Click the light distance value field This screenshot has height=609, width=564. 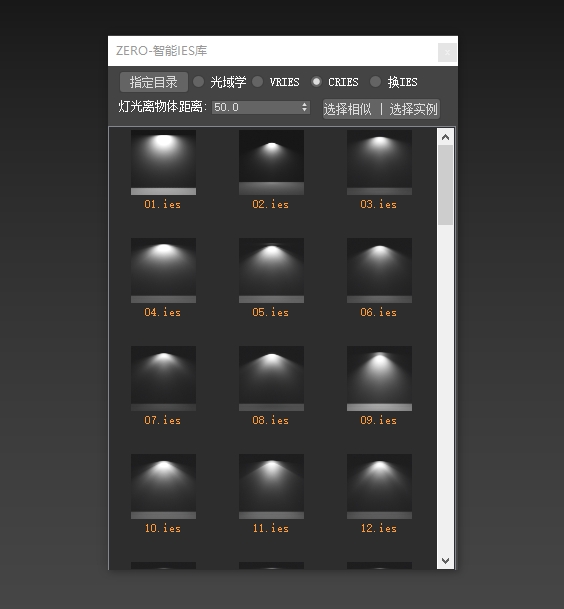tap(256, 107)
